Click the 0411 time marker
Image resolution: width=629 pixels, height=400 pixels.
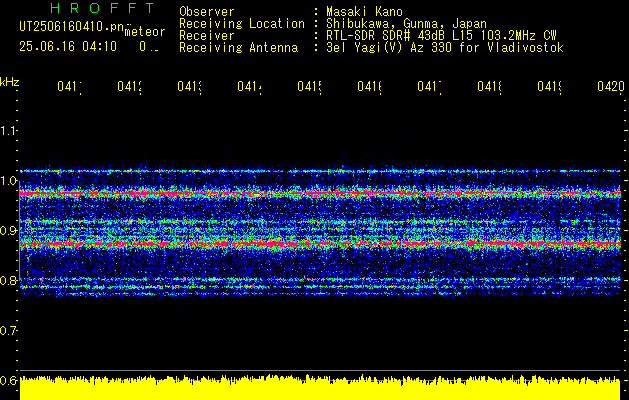pos(69,87)
